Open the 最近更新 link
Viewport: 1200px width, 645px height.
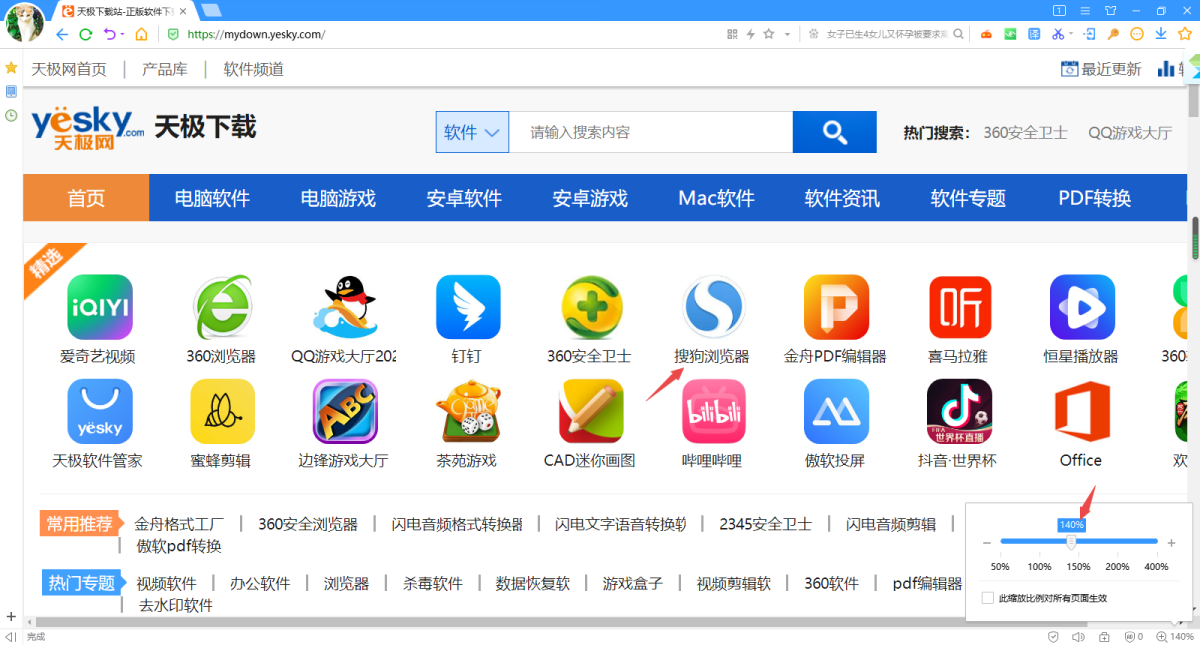point(1101,69)
